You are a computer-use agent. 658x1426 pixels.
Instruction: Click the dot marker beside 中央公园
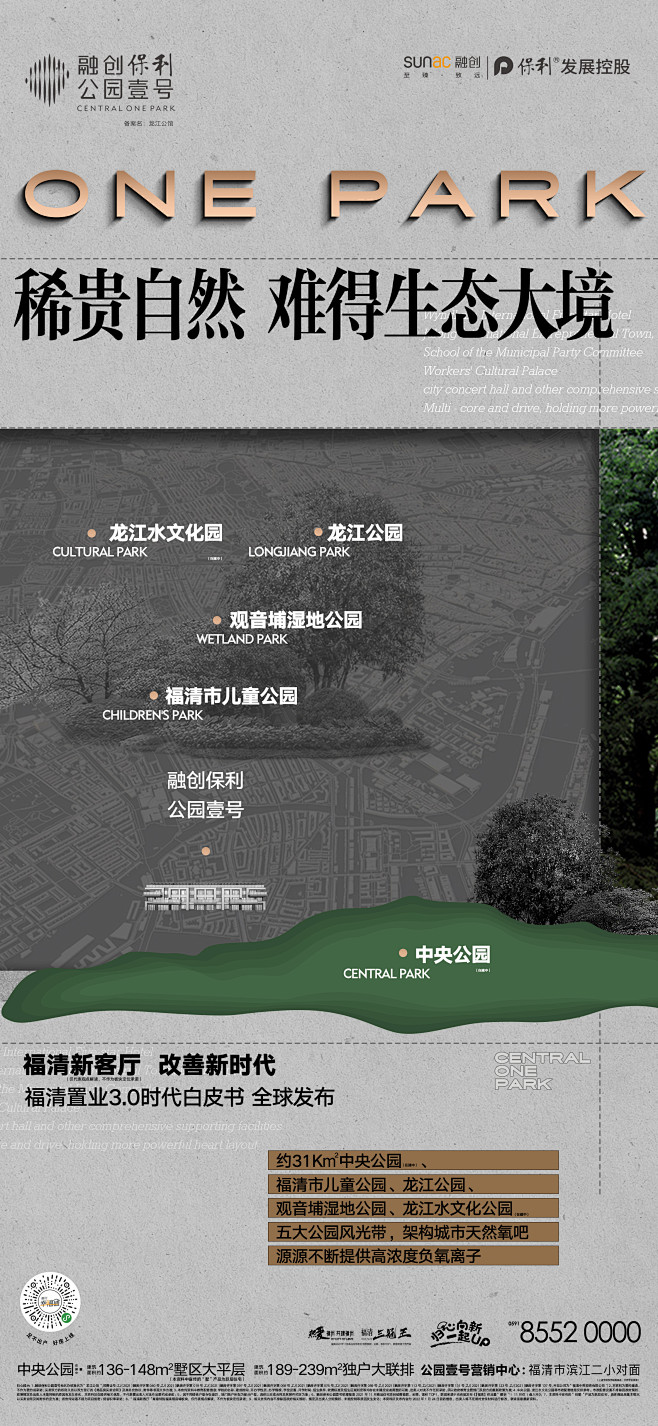(403, 954)
